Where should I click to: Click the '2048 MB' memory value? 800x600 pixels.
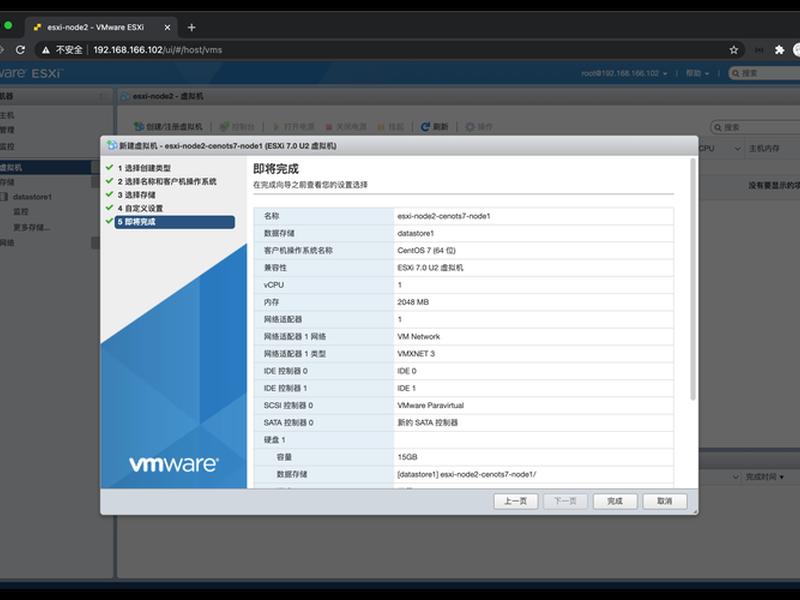click(413, 302)
